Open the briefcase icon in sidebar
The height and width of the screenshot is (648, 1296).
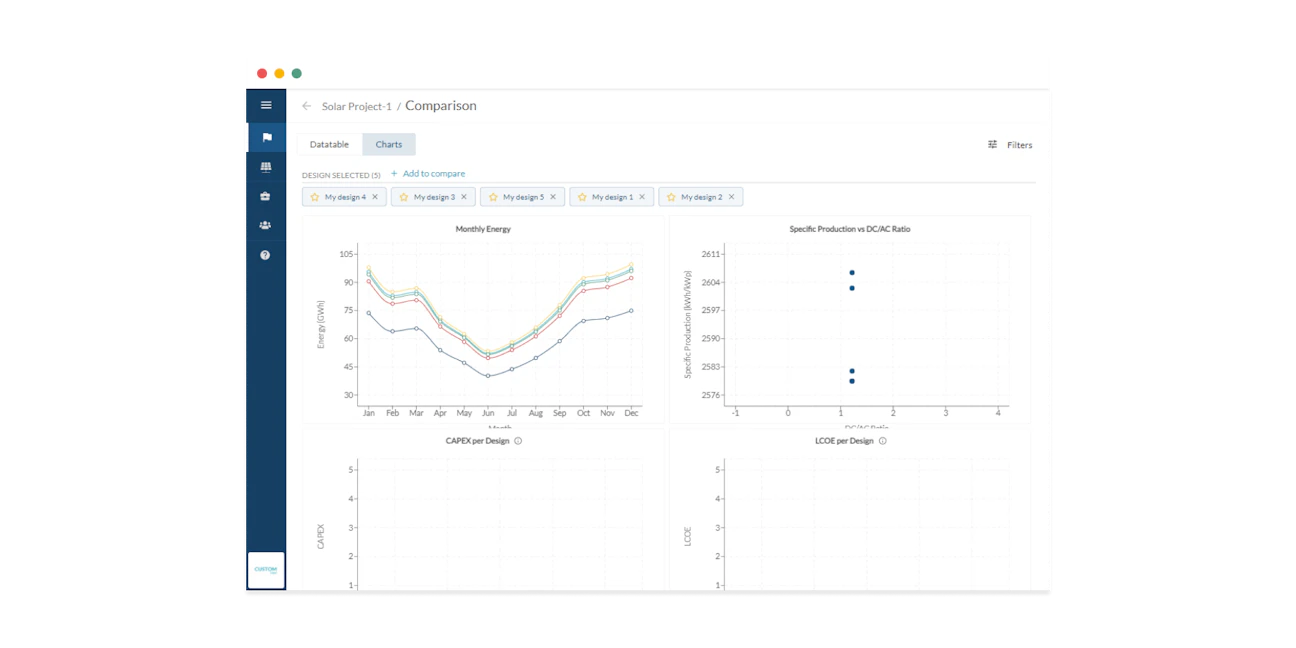265,196
